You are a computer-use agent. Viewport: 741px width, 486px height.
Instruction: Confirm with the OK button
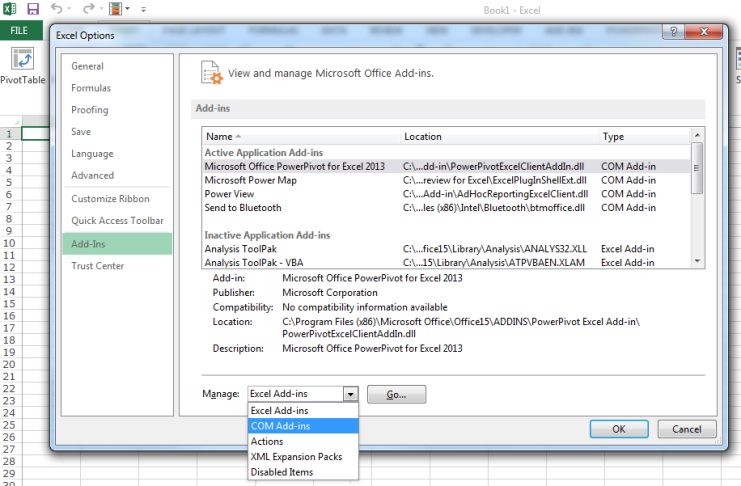tap(619, 429)
